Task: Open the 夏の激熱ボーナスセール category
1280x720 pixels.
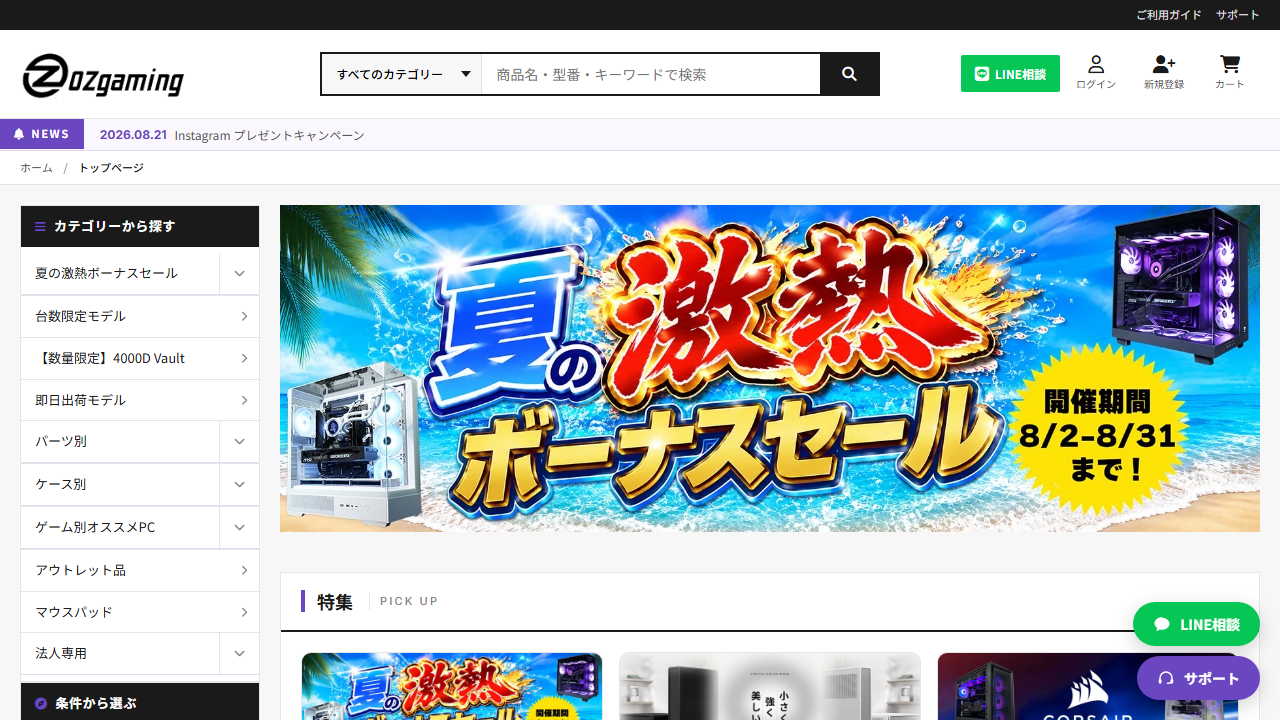Action: [120, 273]
